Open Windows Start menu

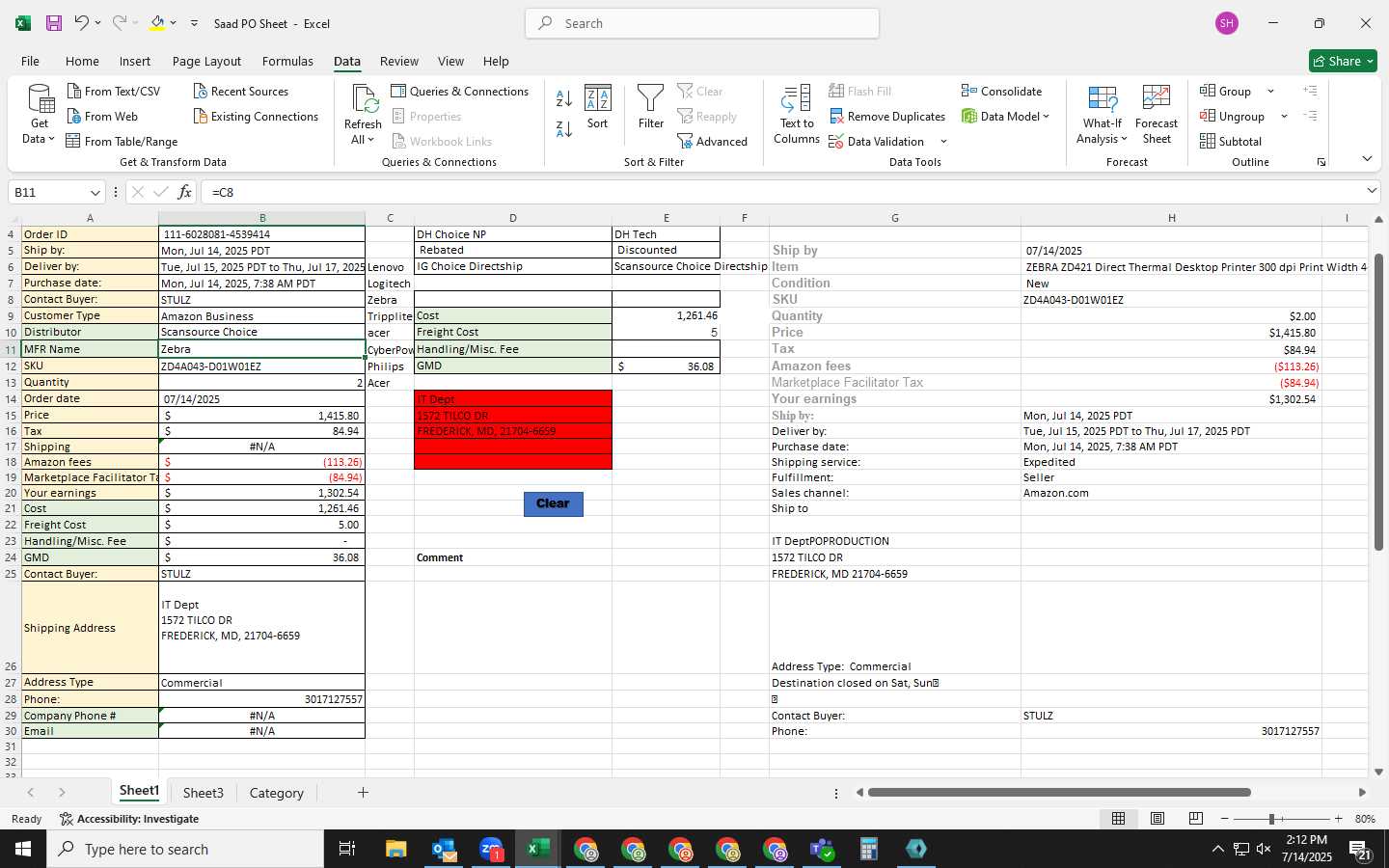23,849
